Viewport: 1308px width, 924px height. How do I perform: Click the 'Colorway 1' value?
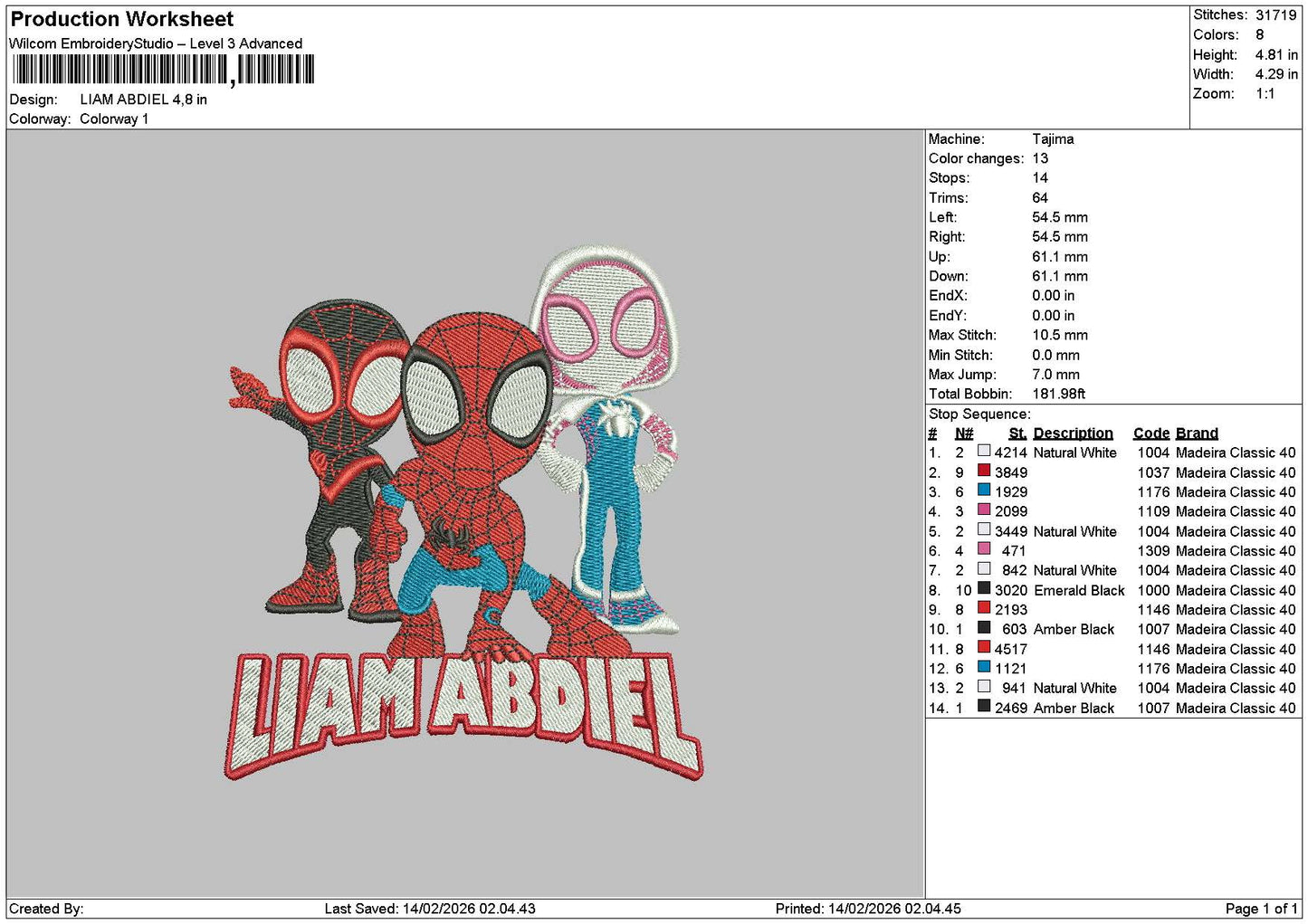114,119
